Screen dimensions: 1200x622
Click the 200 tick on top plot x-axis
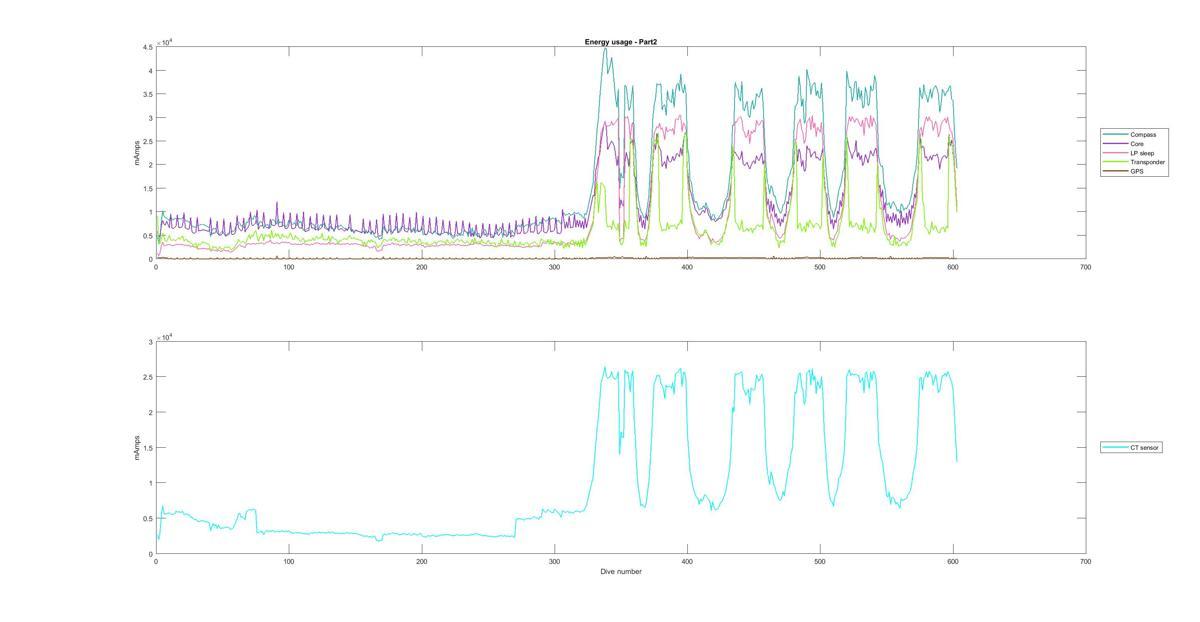421,267
